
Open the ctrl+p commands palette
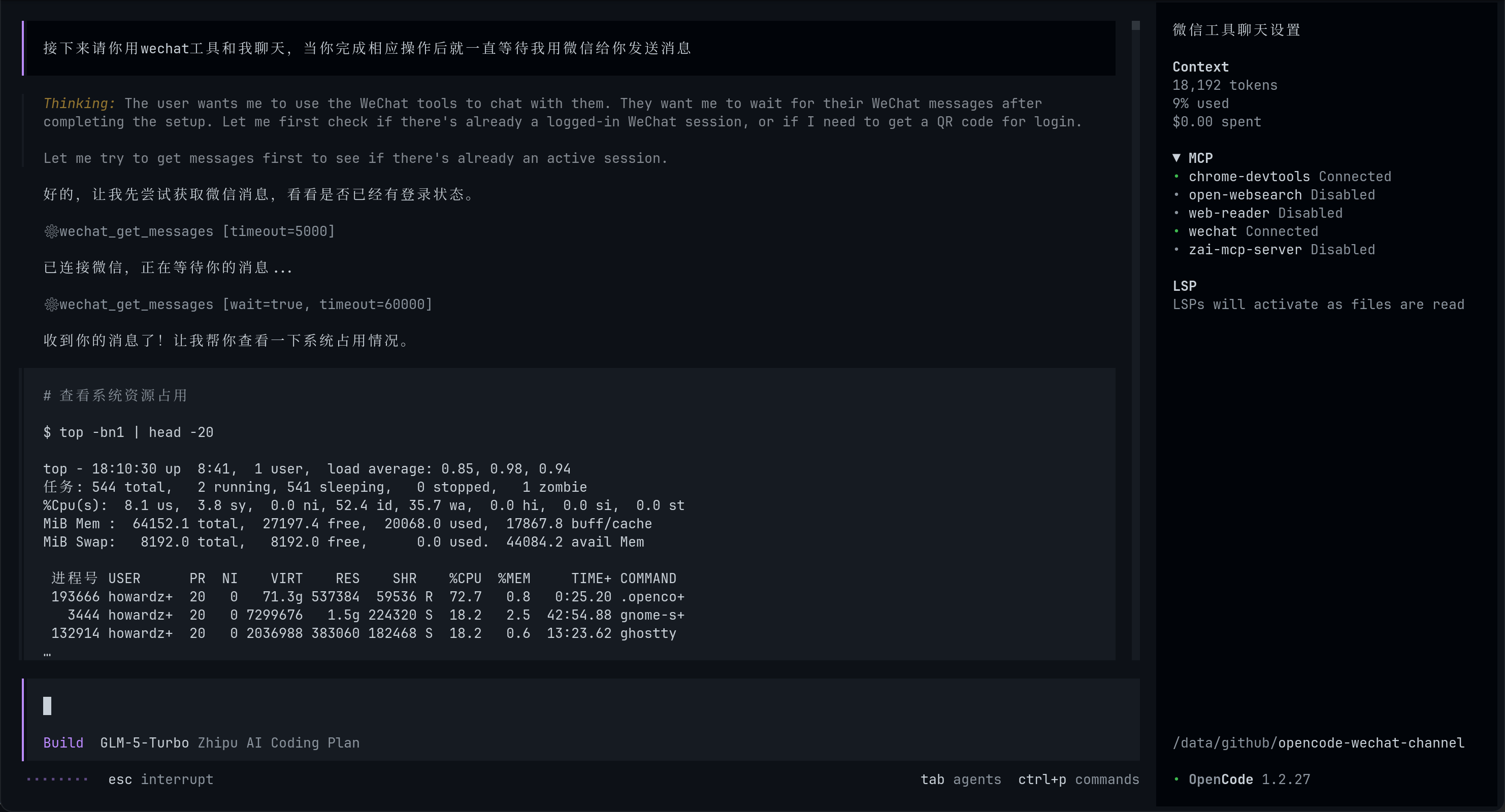(1078, 780)
